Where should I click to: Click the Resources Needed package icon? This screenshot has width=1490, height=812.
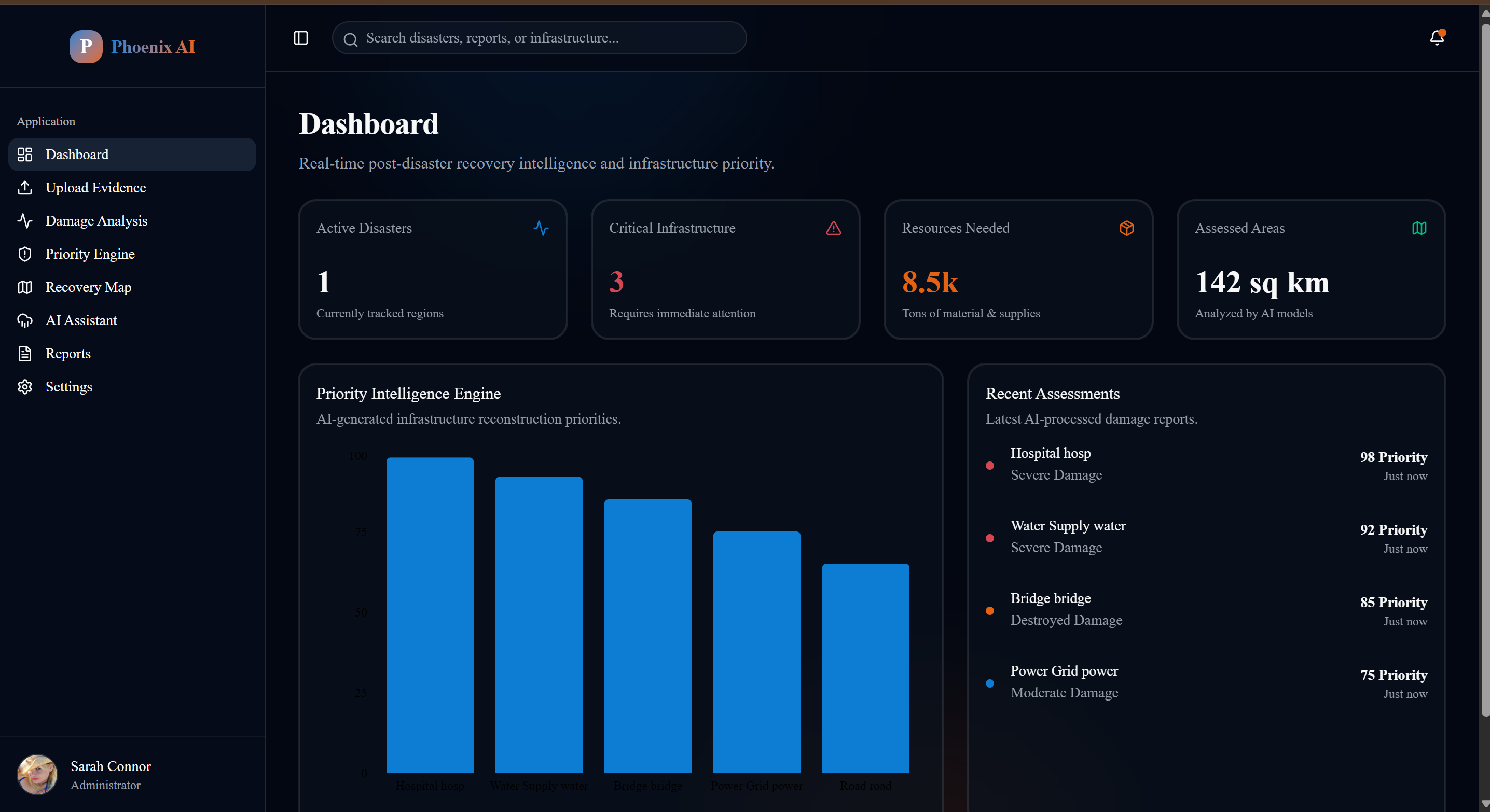click(1127, 228)
